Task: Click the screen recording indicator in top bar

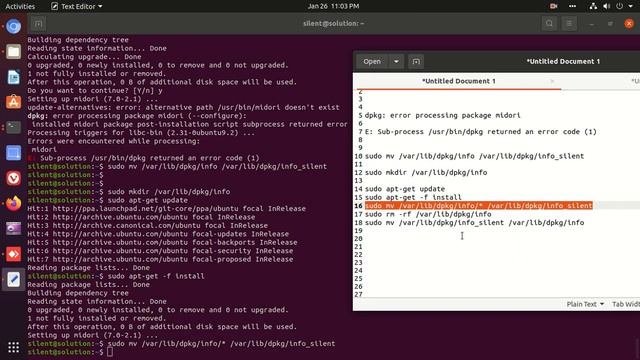Action: [x=553, y=6]
